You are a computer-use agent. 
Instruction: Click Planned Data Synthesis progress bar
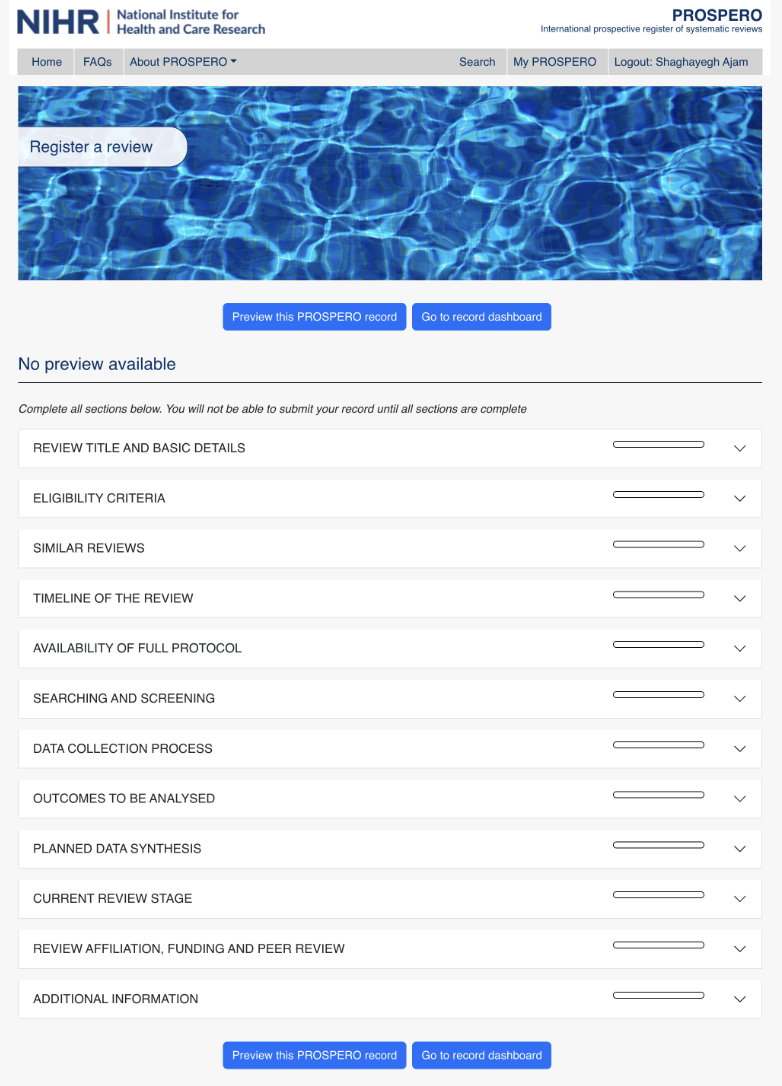pyautogui.click(x=658, y=845)
